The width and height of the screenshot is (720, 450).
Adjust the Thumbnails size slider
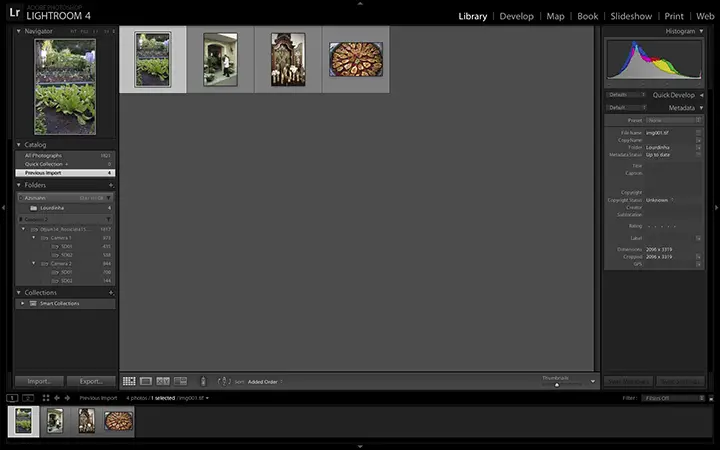(x=557, y=385)
